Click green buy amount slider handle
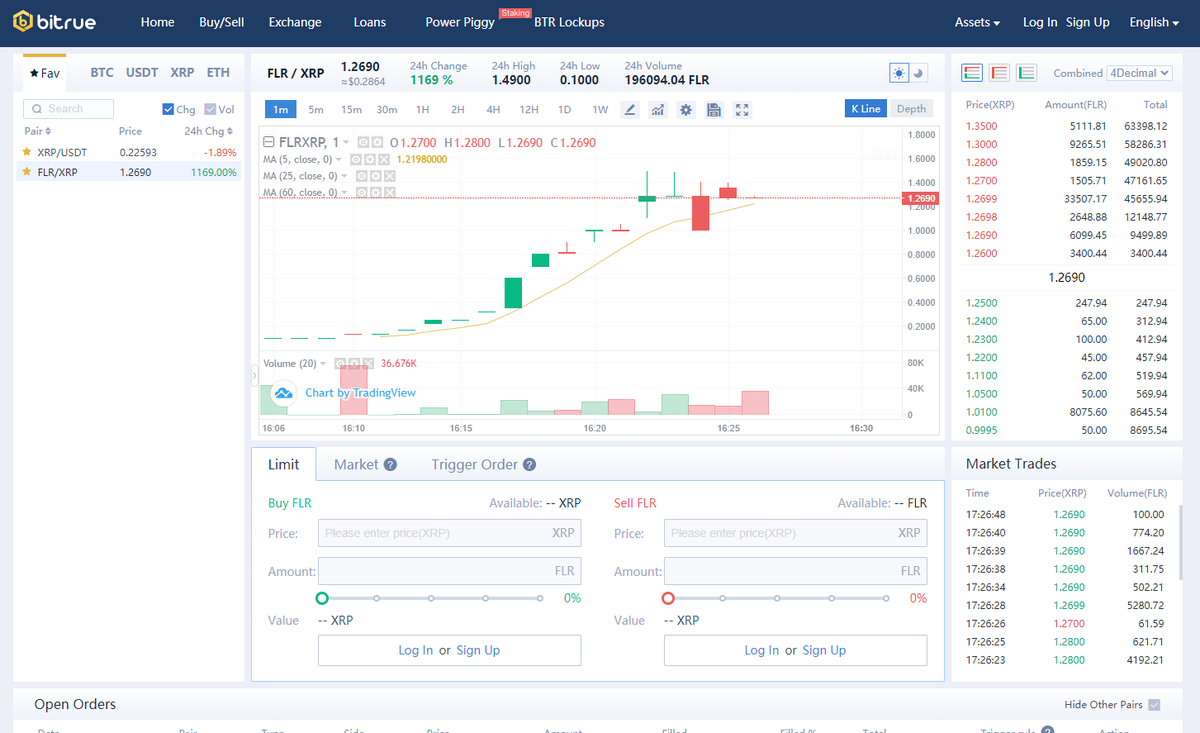Image resolution: width=1200 pixels, height=733 pixels. pos(322,598)
